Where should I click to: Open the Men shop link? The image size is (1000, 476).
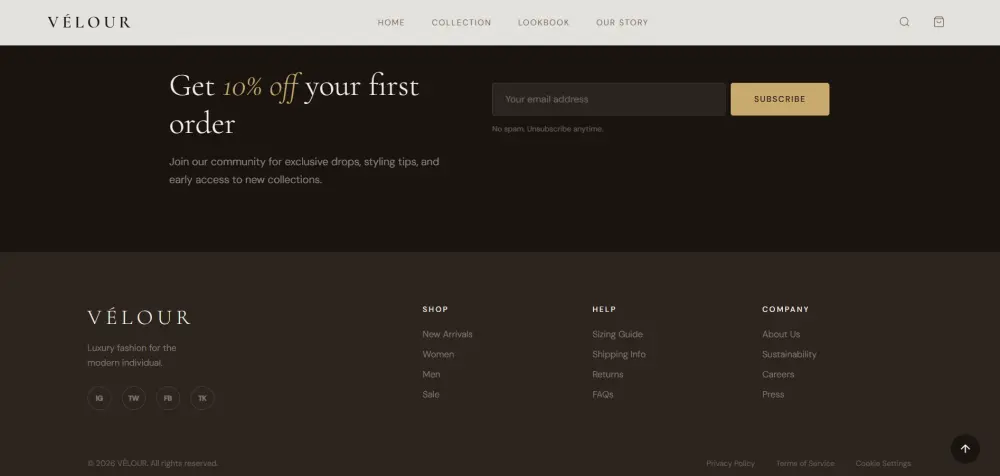(431, 375)
